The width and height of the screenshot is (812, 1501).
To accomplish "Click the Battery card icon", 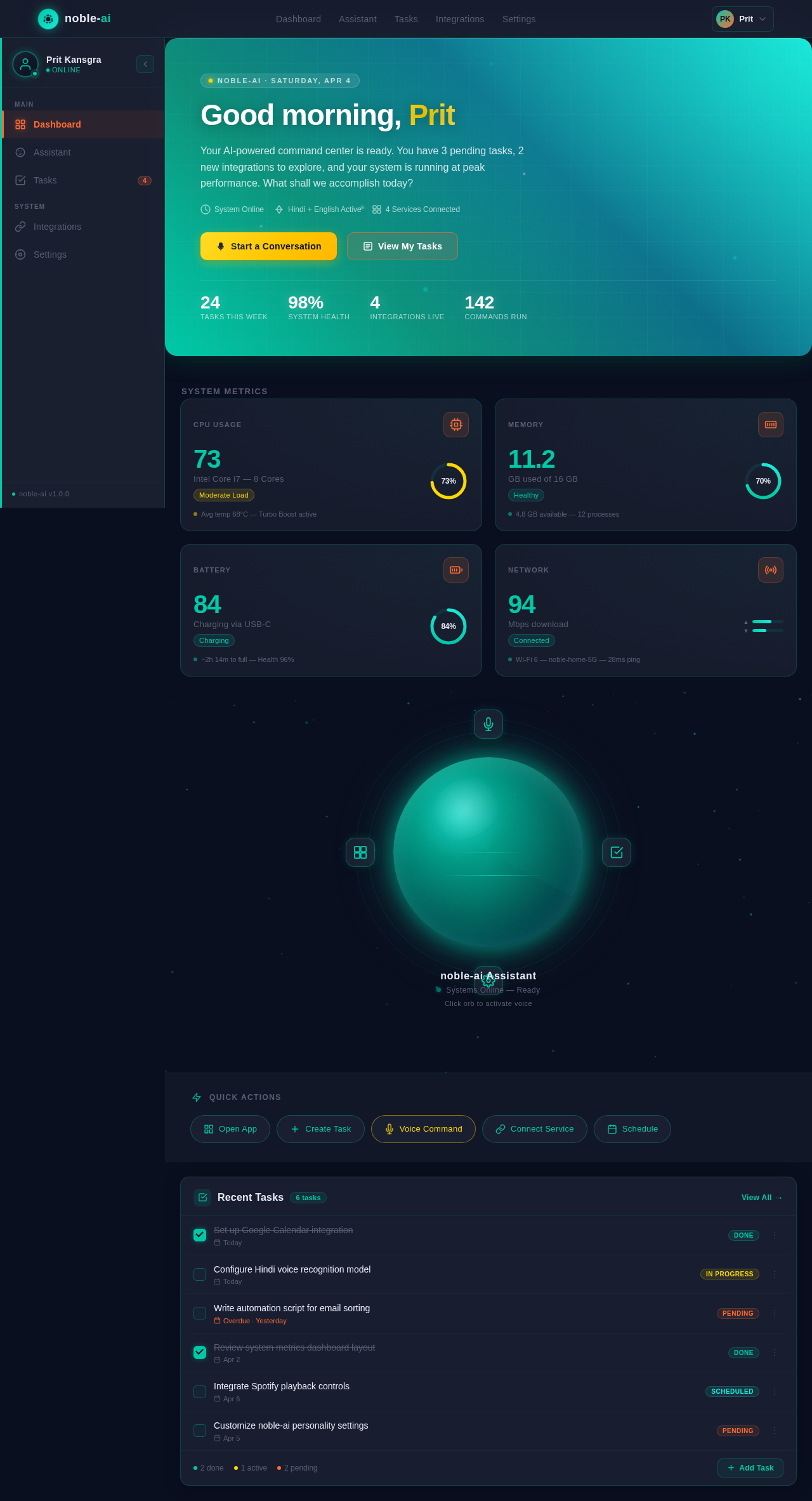I will tap(456, 570).
